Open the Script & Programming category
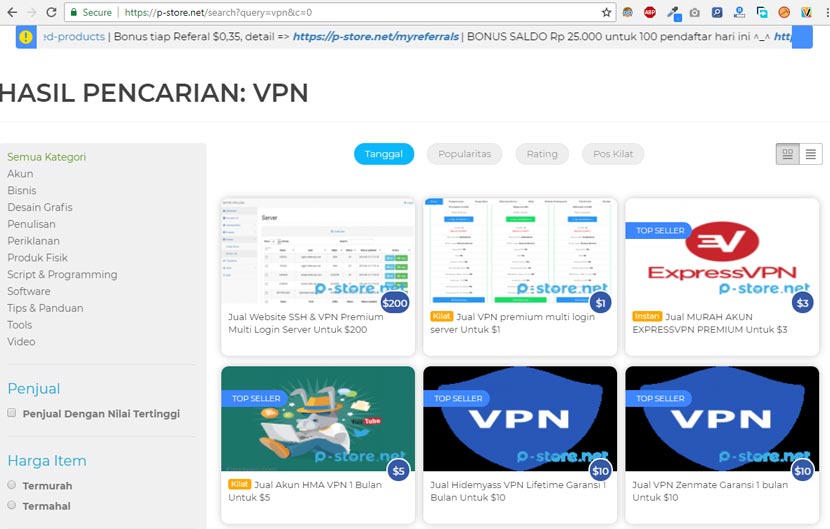830x529 pixels. [x=62, y=274]
